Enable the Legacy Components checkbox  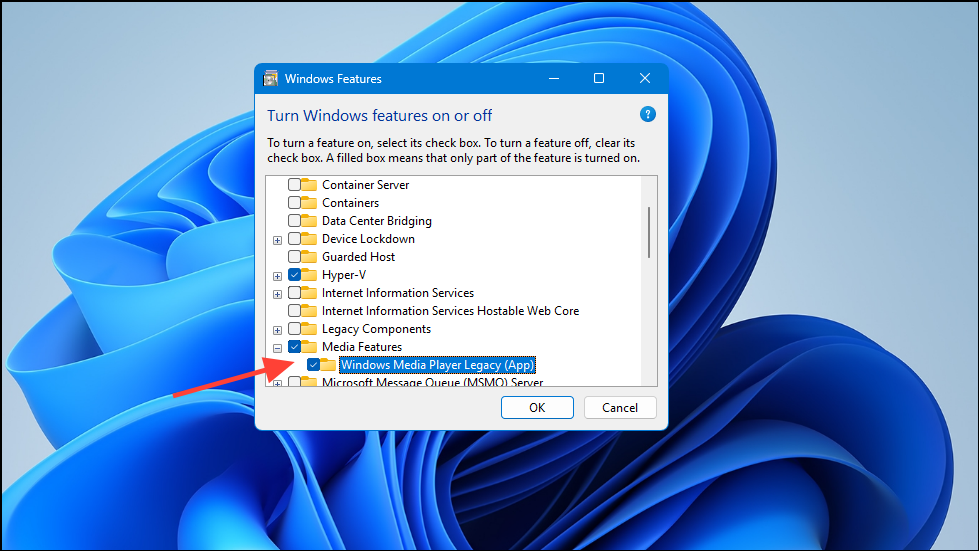pos(294,329)
